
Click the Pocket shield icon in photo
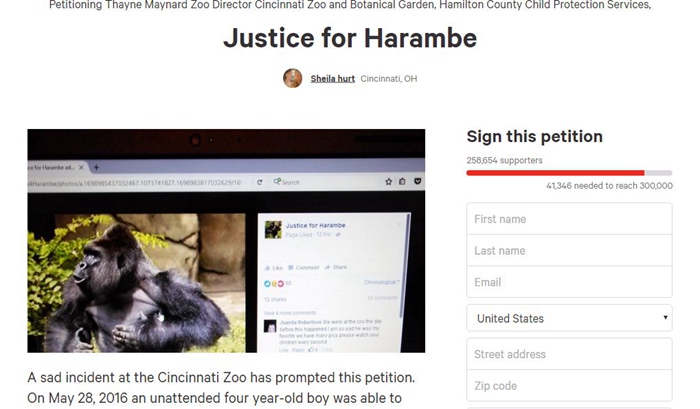[417, 181]
